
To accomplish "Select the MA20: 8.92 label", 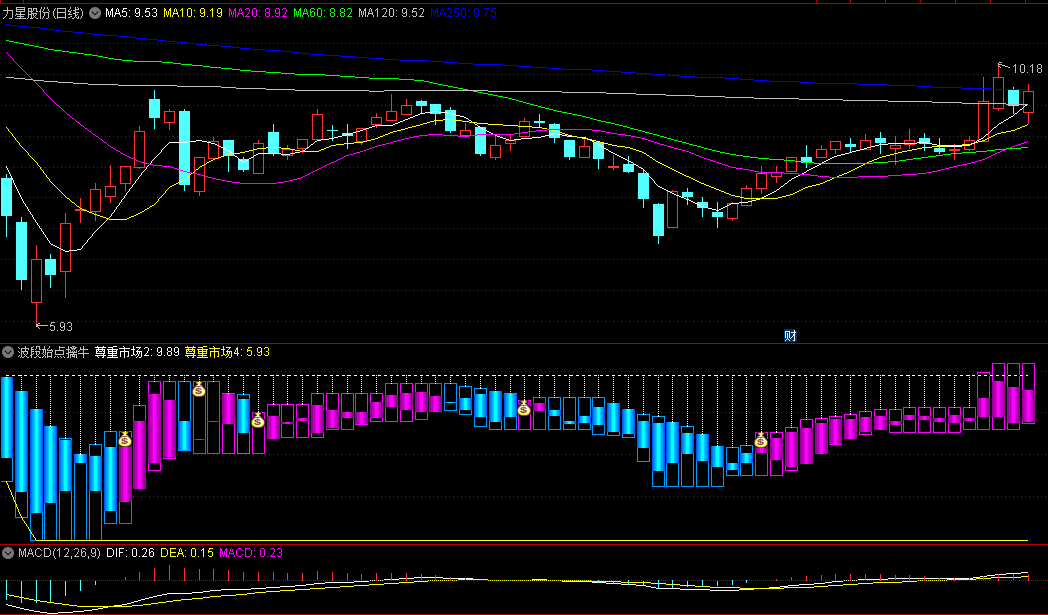I will click(x=258, y=12).
